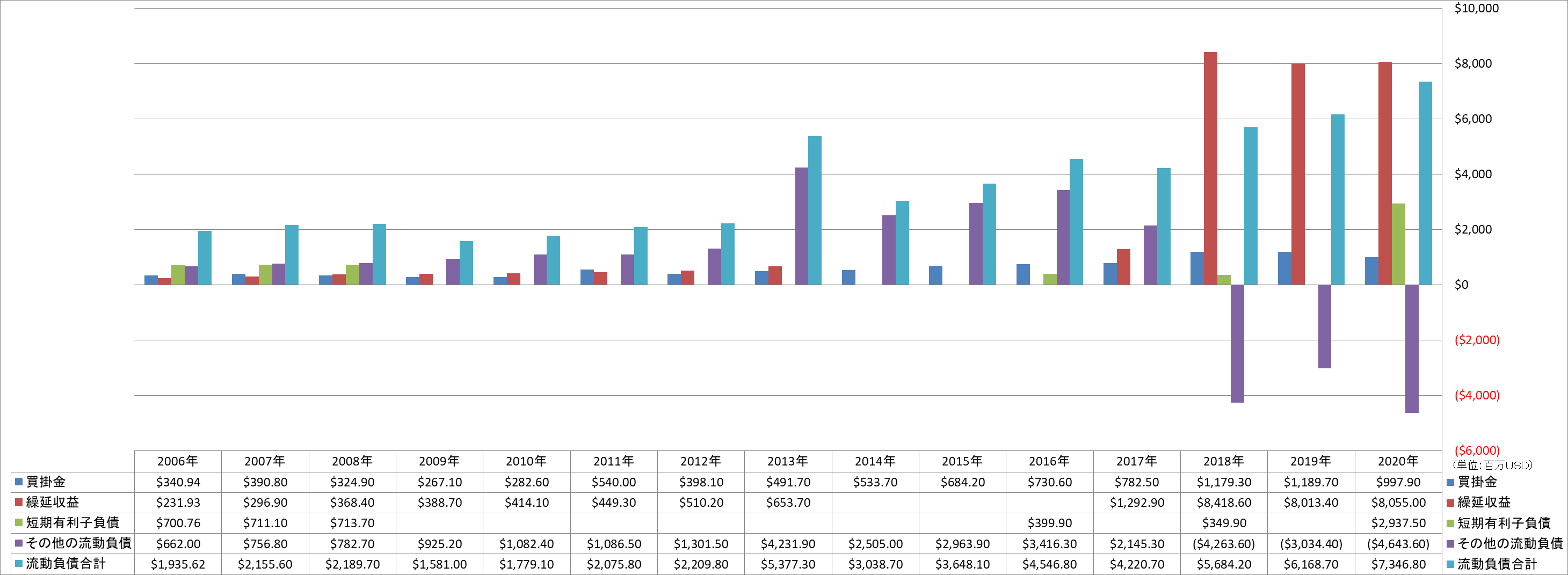Screen dimensions: 1568x575
Task: Click the 2013年 column header
Action: point(788,461)
